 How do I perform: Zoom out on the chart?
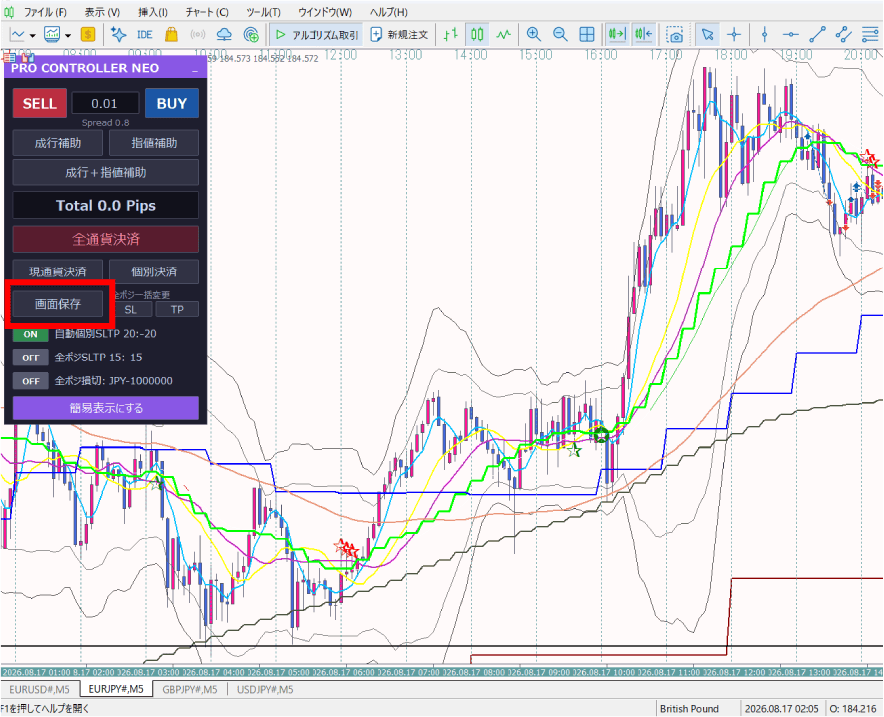coord(560,35)
